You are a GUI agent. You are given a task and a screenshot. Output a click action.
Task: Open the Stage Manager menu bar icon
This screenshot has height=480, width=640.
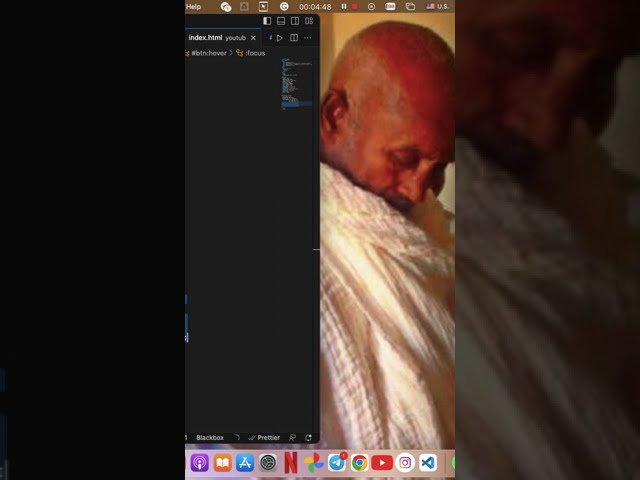[410, 7]
